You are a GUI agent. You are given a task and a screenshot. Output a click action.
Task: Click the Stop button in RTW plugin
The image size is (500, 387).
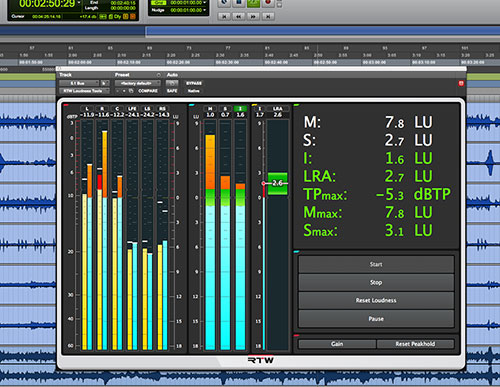point(376,282)
